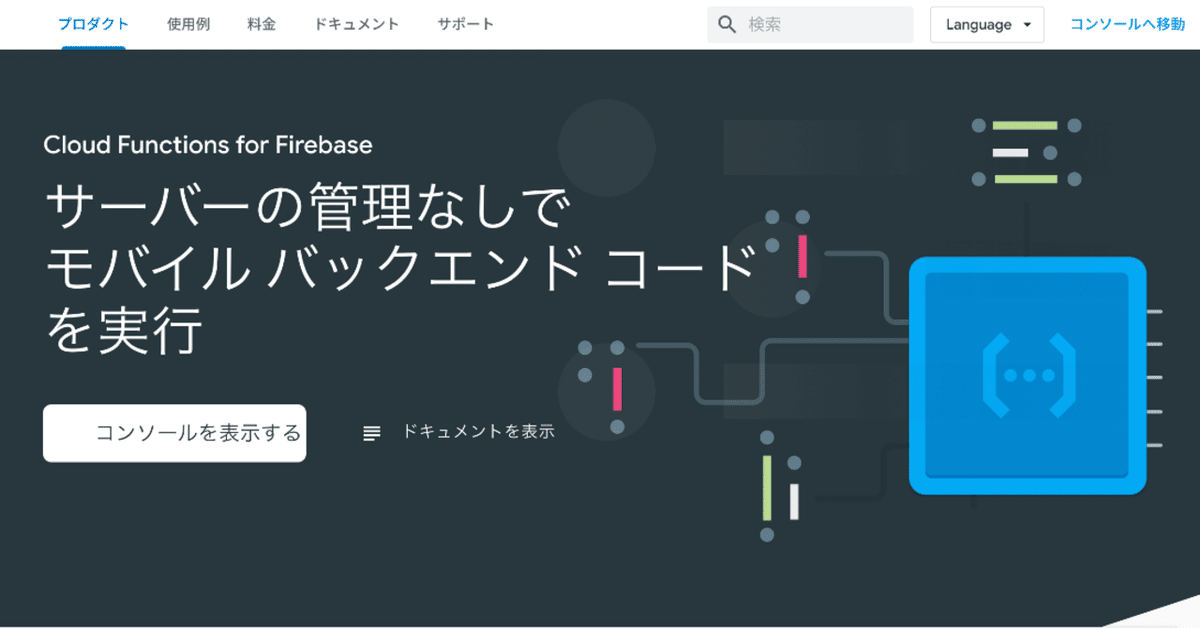
Task: Open the ドキュメント nav tab
Action: pos(356,24)
